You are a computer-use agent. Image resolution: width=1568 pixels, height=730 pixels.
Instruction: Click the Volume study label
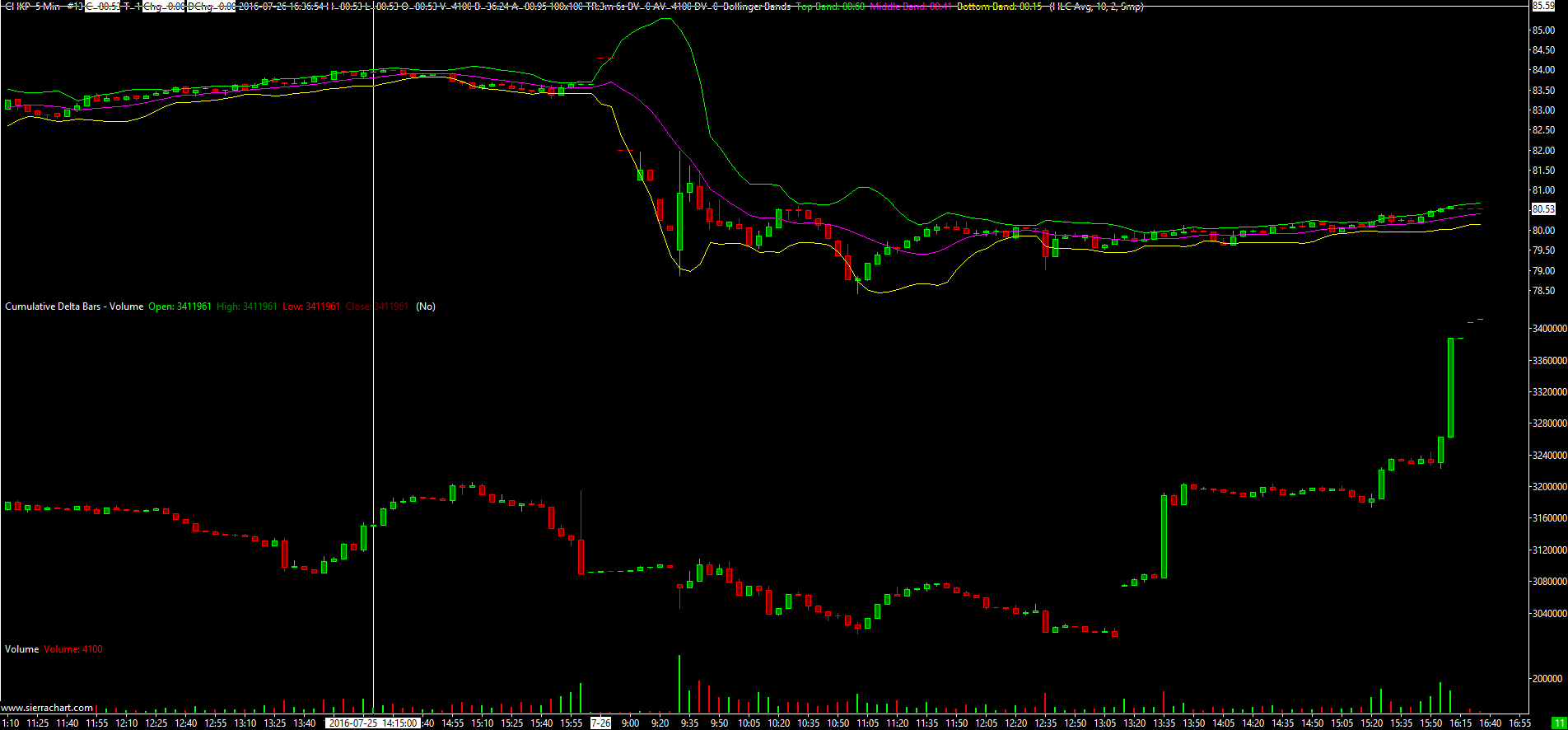(22, 649)
